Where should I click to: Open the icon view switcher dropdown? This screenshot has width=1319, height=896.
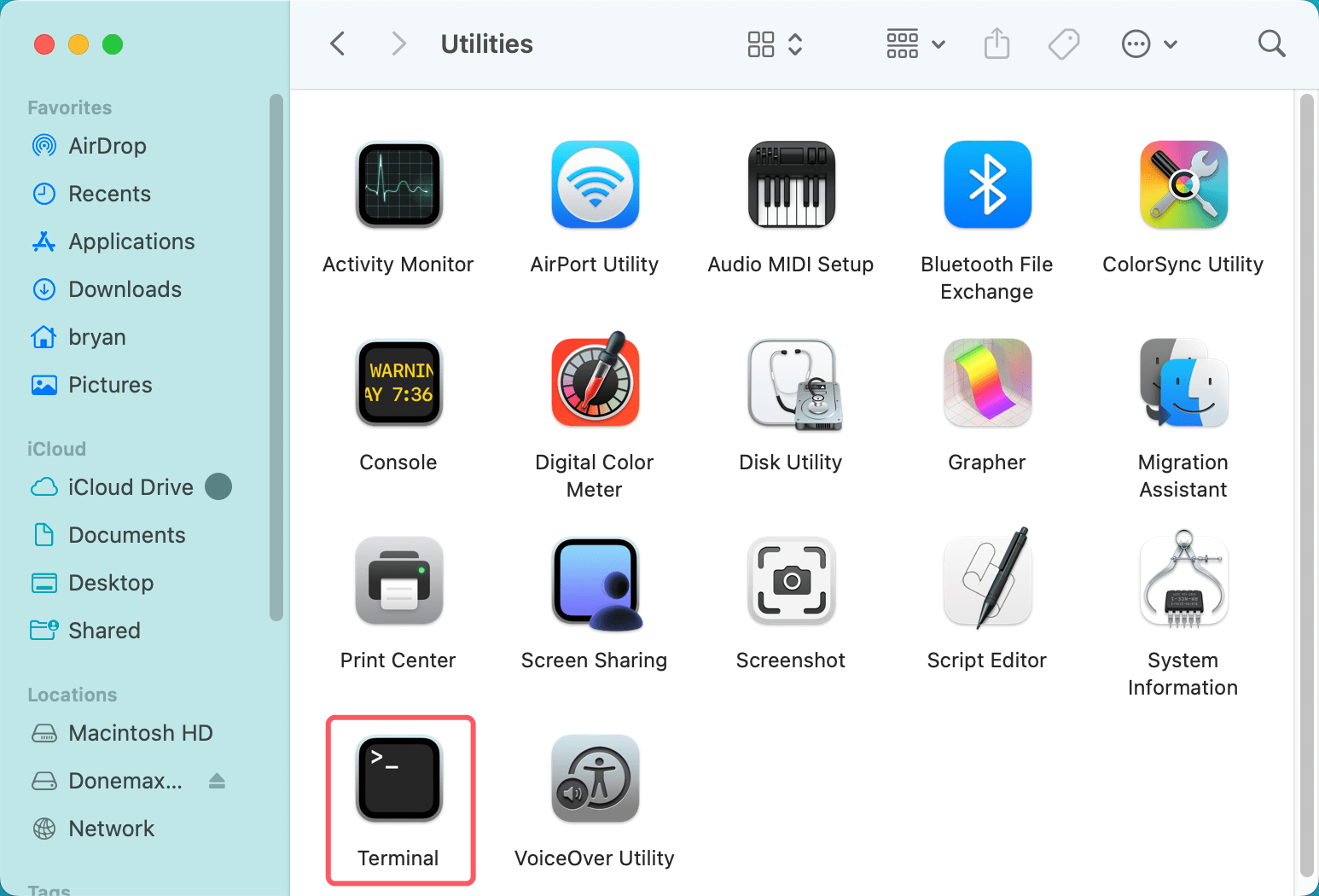pyautogui.click(x=775, y=44)
